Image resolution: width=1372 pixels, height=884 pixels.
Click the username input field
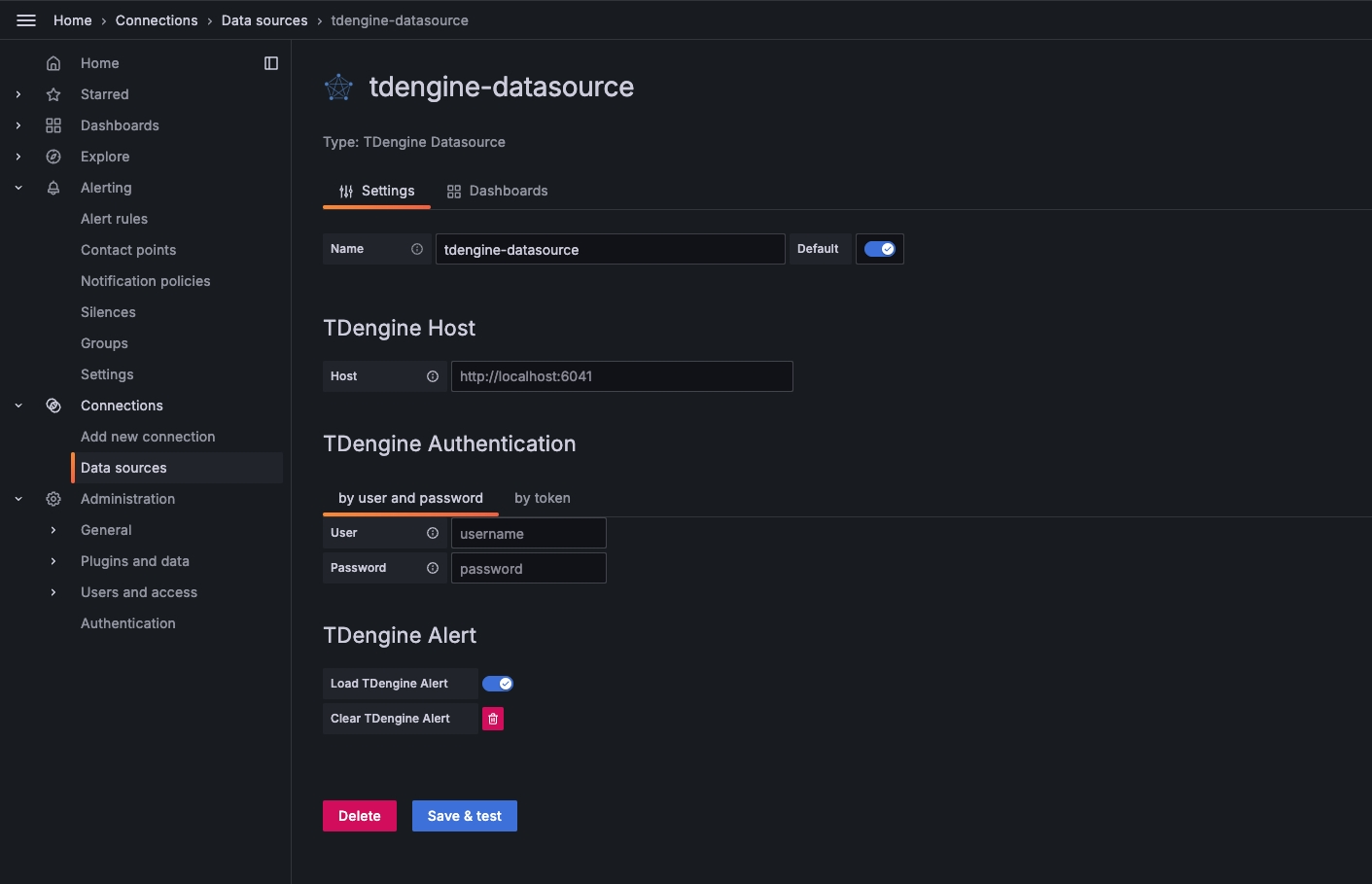tap(529, 533)
